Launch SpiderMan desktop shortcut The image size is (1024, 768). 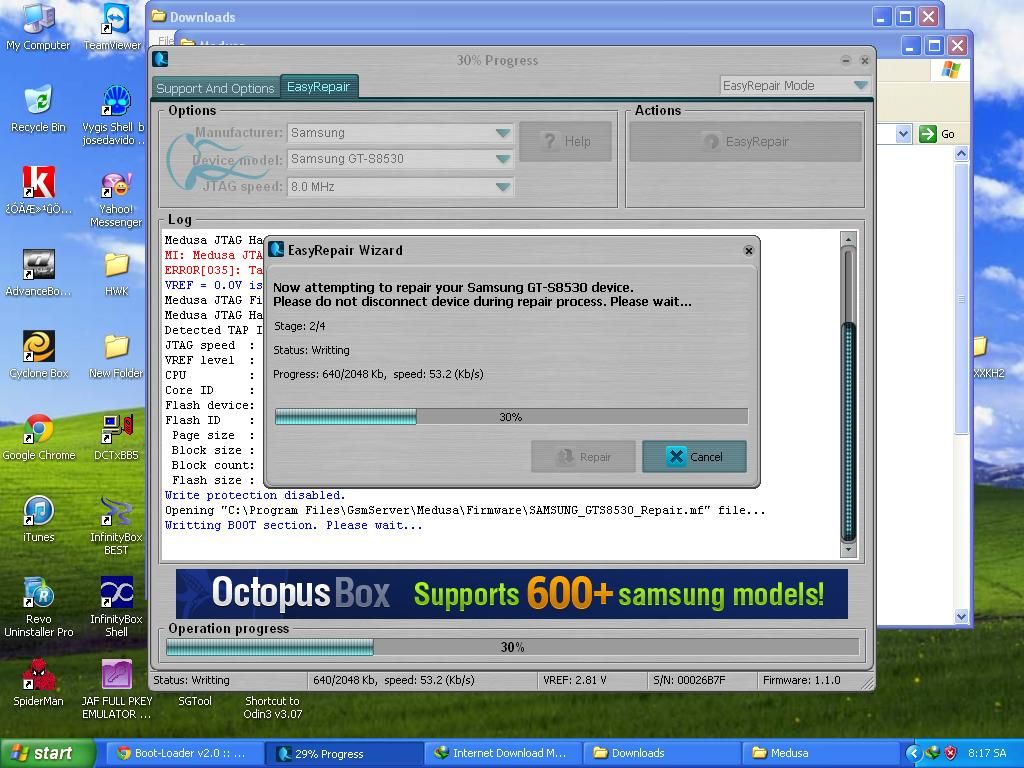tap(39, 683)
